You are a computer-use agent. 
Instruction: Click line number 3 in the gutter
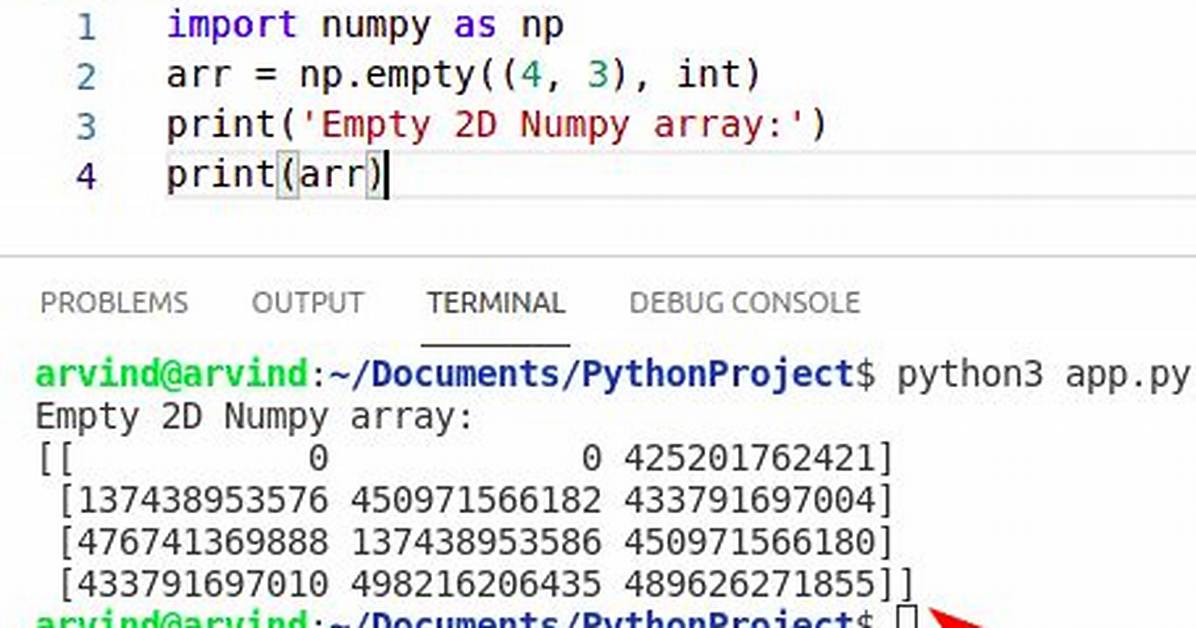pyautogui.click(x=86, y=127)
